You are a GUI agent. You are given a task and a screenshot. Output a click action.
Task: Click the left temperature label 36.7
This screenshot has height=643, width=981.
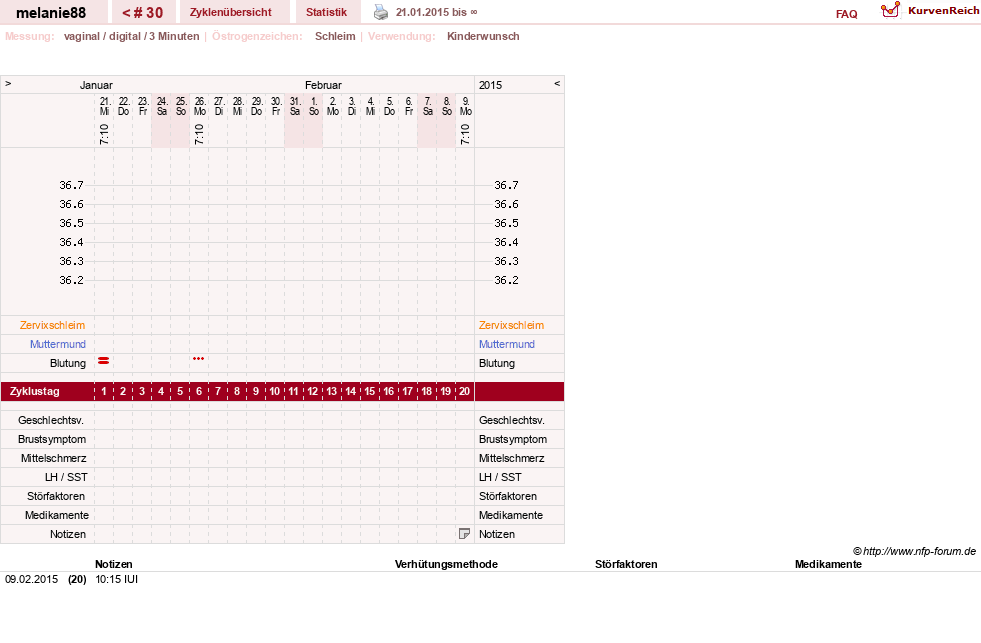coord(71,185)
